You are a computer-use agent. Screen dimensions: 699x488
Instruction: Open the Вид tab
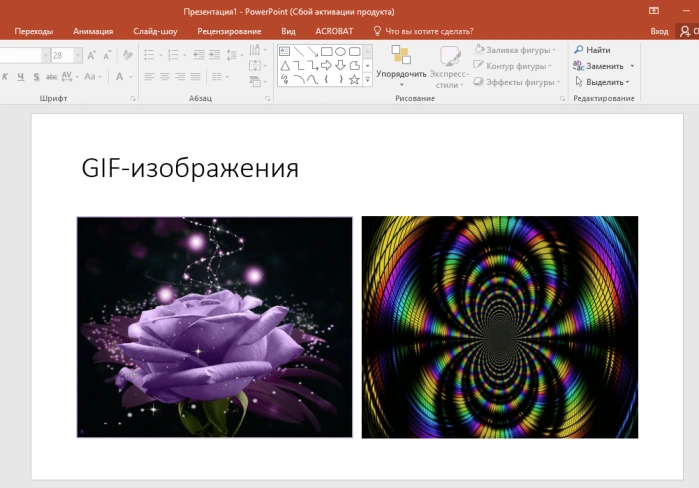(288, 31)
